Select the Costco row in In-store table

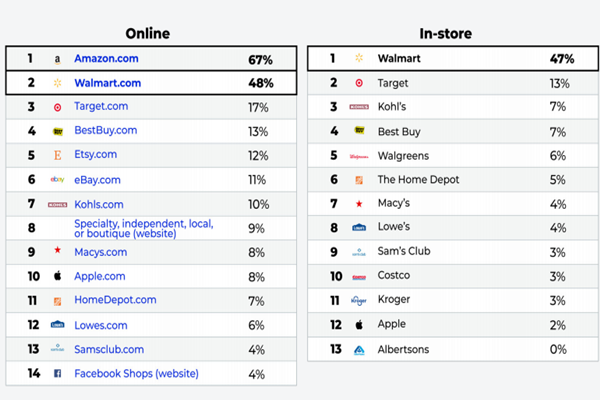(x=453, y=276)
